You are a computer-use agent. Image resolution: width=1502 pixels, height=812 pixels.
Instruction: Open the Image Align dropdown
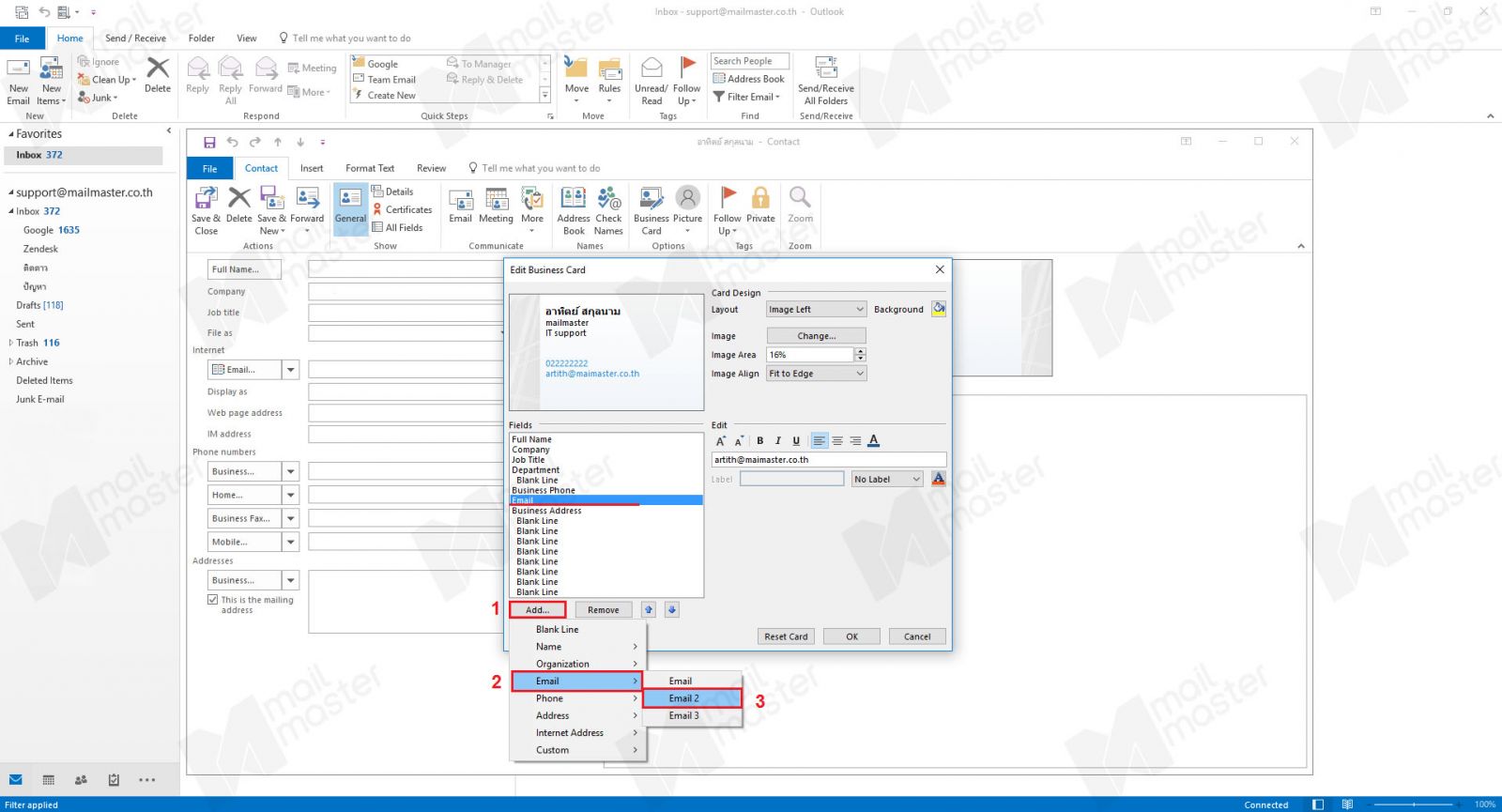(x=816, y=374)
